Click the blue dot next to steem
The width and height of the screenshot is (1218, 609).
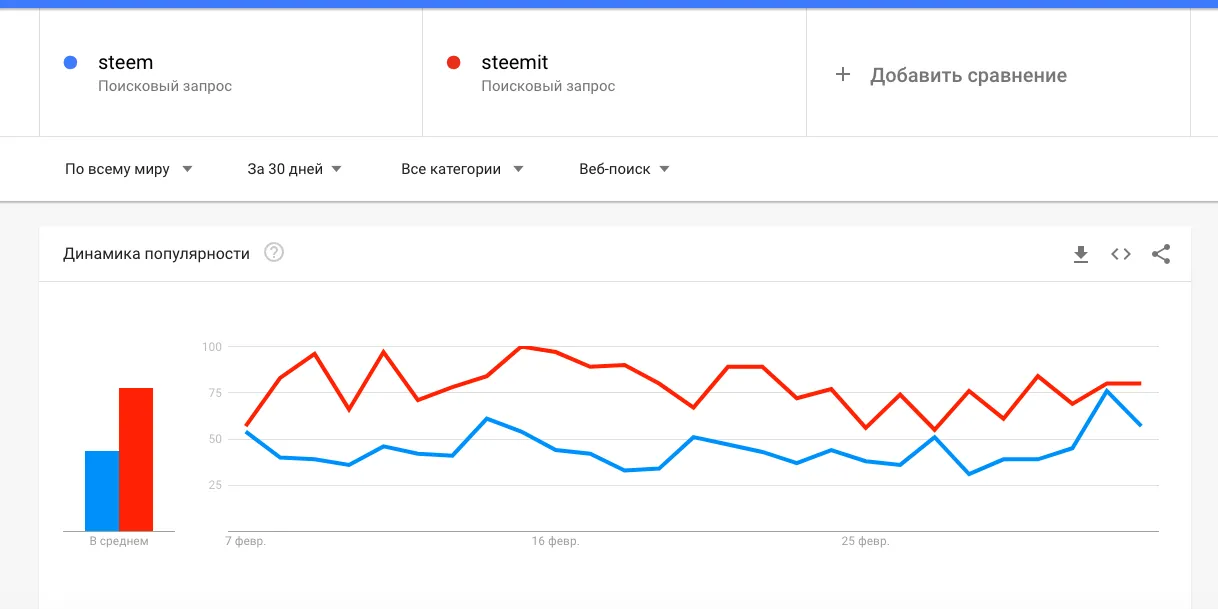pyautogui.click(x=70, y=62)
